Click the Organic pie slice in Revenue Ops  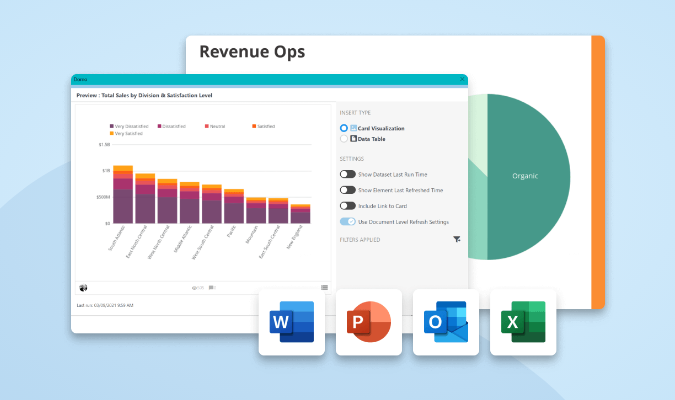529,177
